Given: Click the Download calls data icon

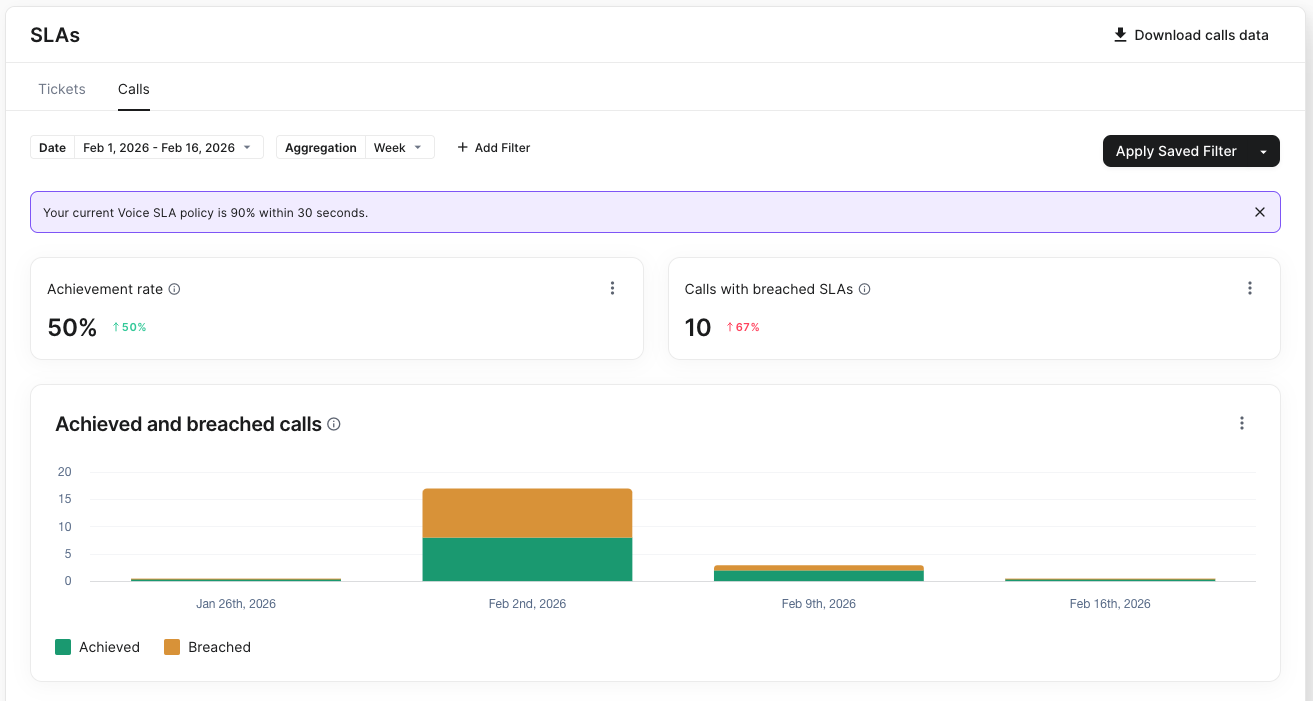Looking at the screenshot, I should coord(1120,34).
